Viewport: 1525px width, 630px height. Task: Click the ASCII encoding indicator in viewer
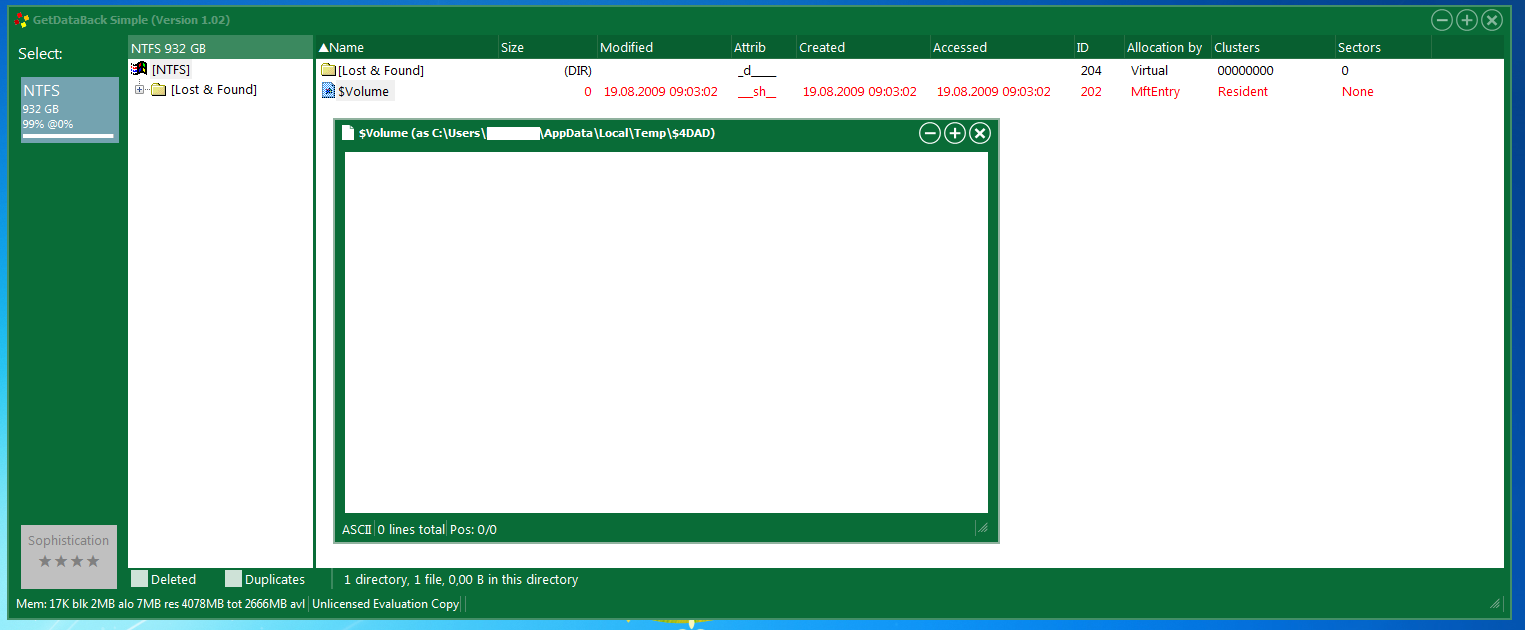(x=357, y=529)
